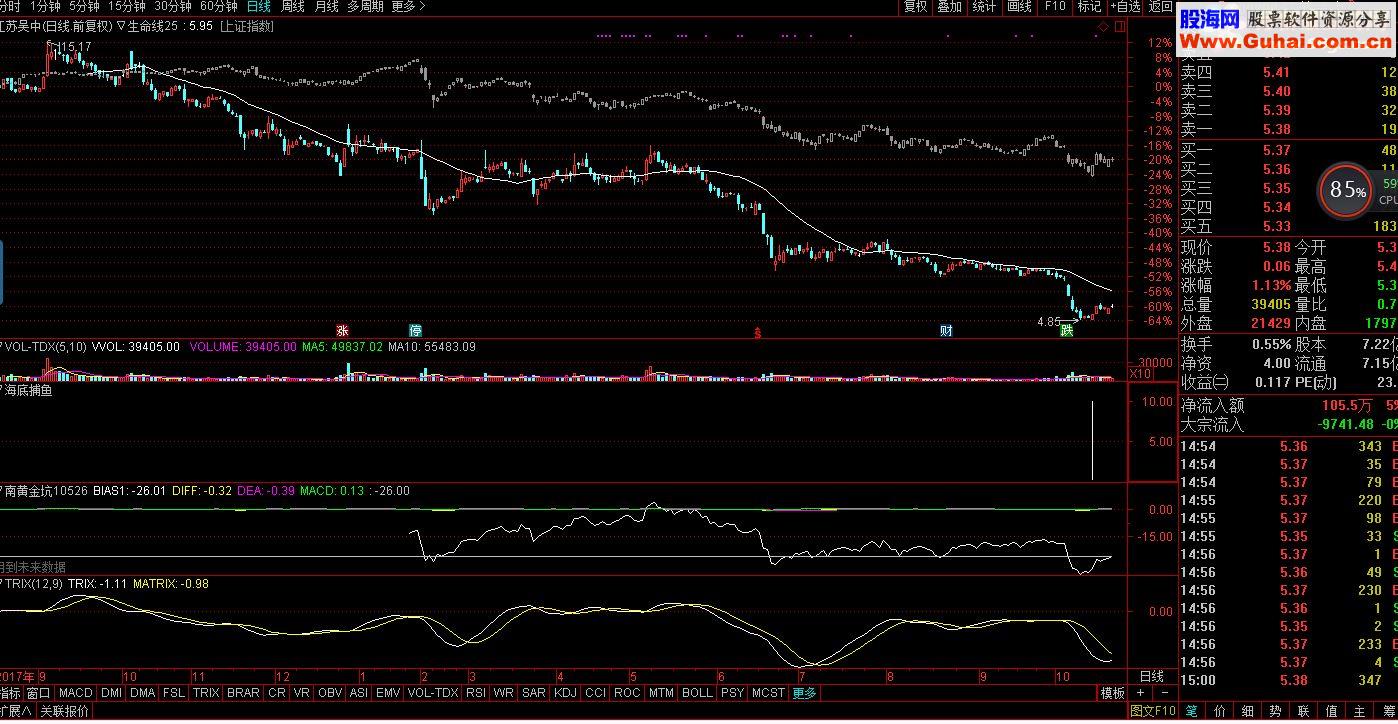Open the 值 value tab
This screenshot has height=724, width=1398.
1332,711
